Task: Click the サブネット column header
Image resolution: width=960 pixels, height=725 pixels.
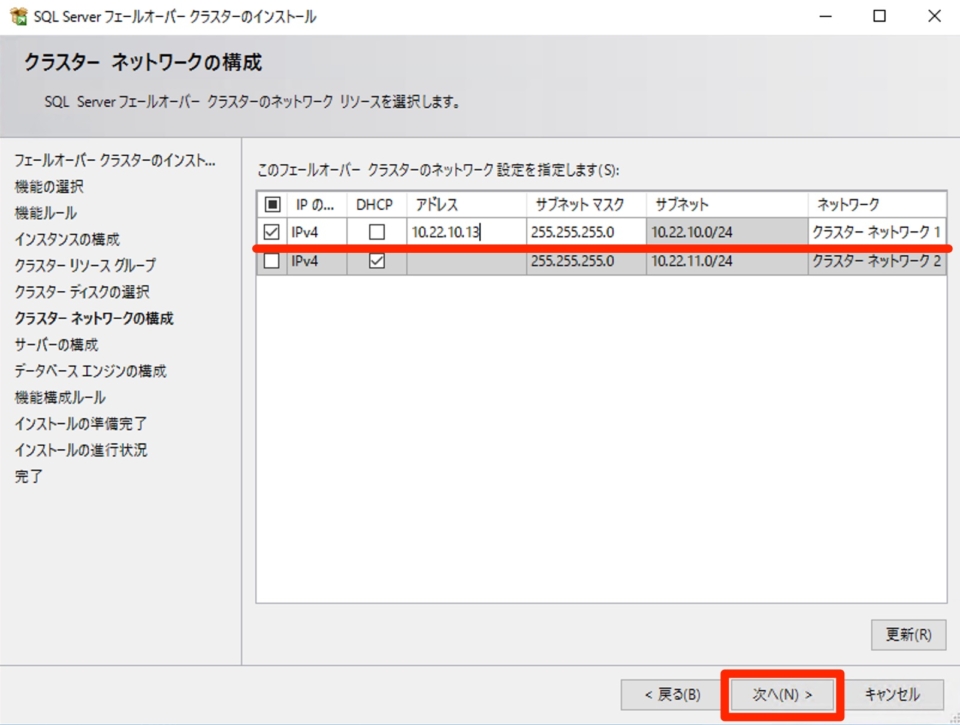Action: coord(727,204)
